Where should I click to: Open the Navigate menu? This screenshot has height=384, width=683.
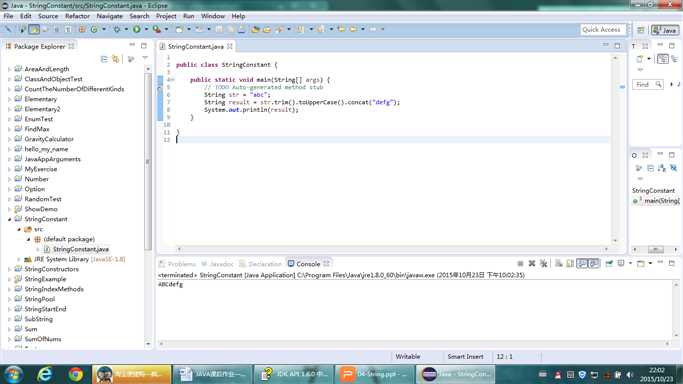click(x=109, y=16)
